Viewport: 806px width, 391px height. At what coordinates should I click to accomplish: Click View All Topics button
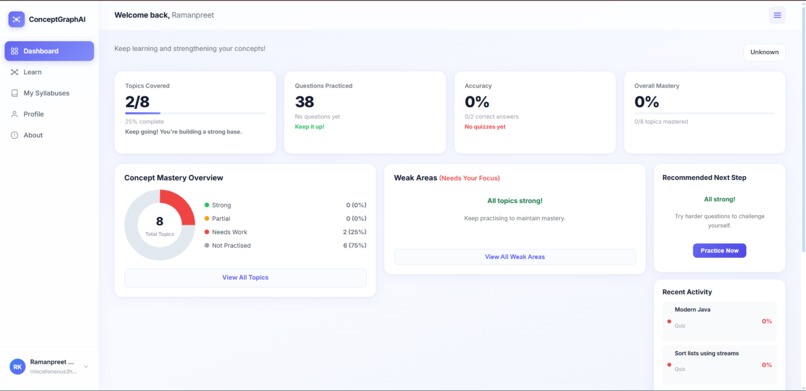245,277
